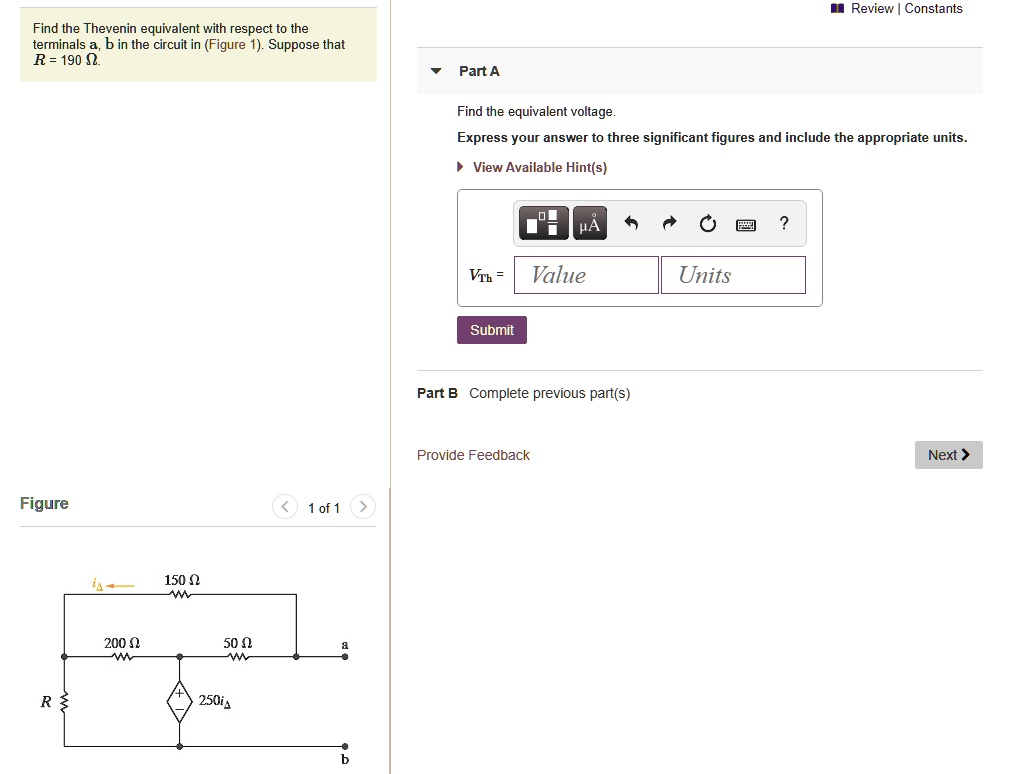Click the Provide Feedback link
The width and height of the screenshot is (1011, 774).
[x=473, y=455]
